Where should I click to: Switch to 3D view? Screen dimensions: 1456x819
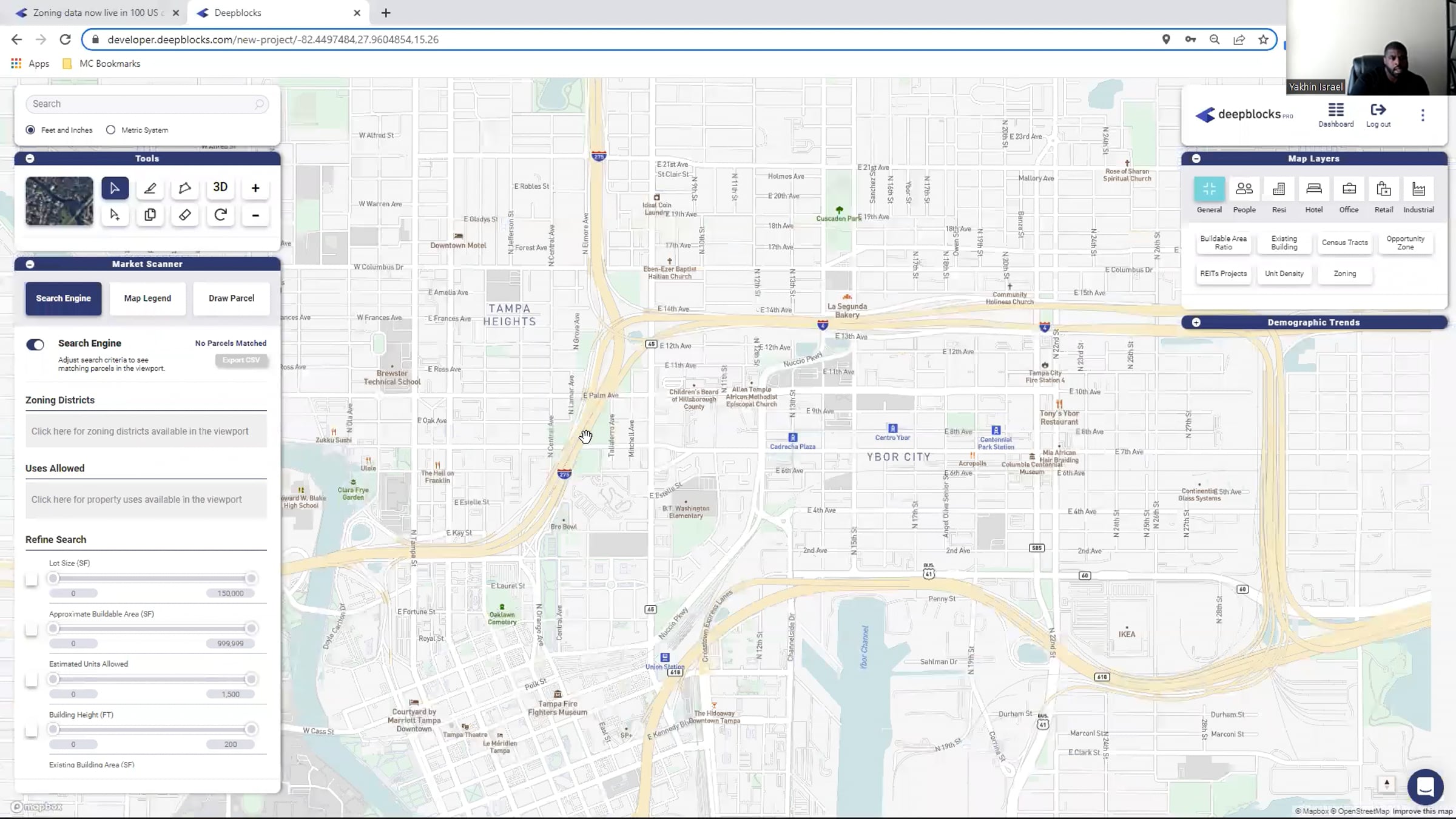pyautogui.click(x=220, y=187)
